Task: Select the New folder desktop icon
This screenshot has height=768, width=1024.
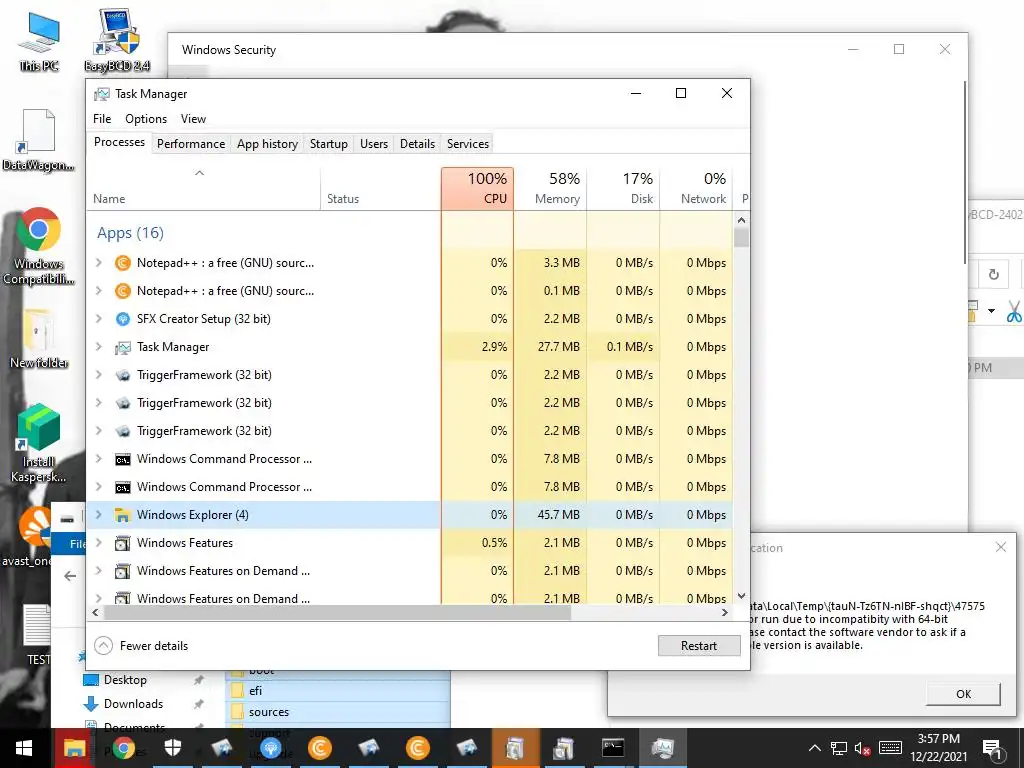Action: point(39,338)
